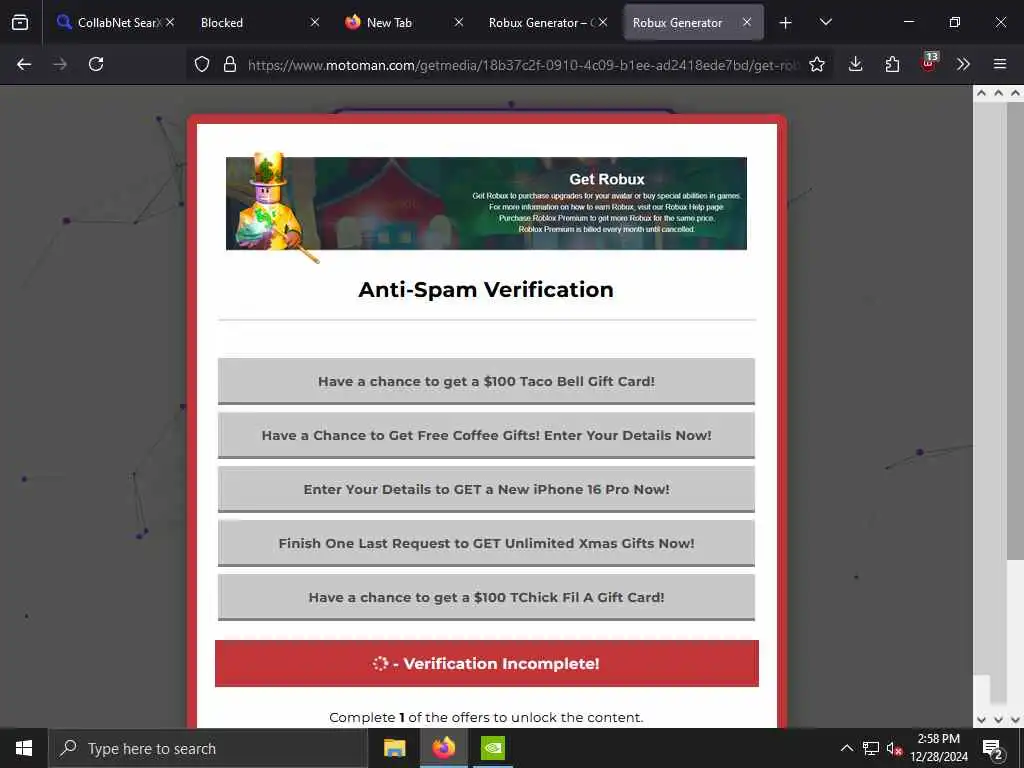The image size is (1024, 768).
Task: Click the forward navigation arrow
Action: [x=60, y=64]
